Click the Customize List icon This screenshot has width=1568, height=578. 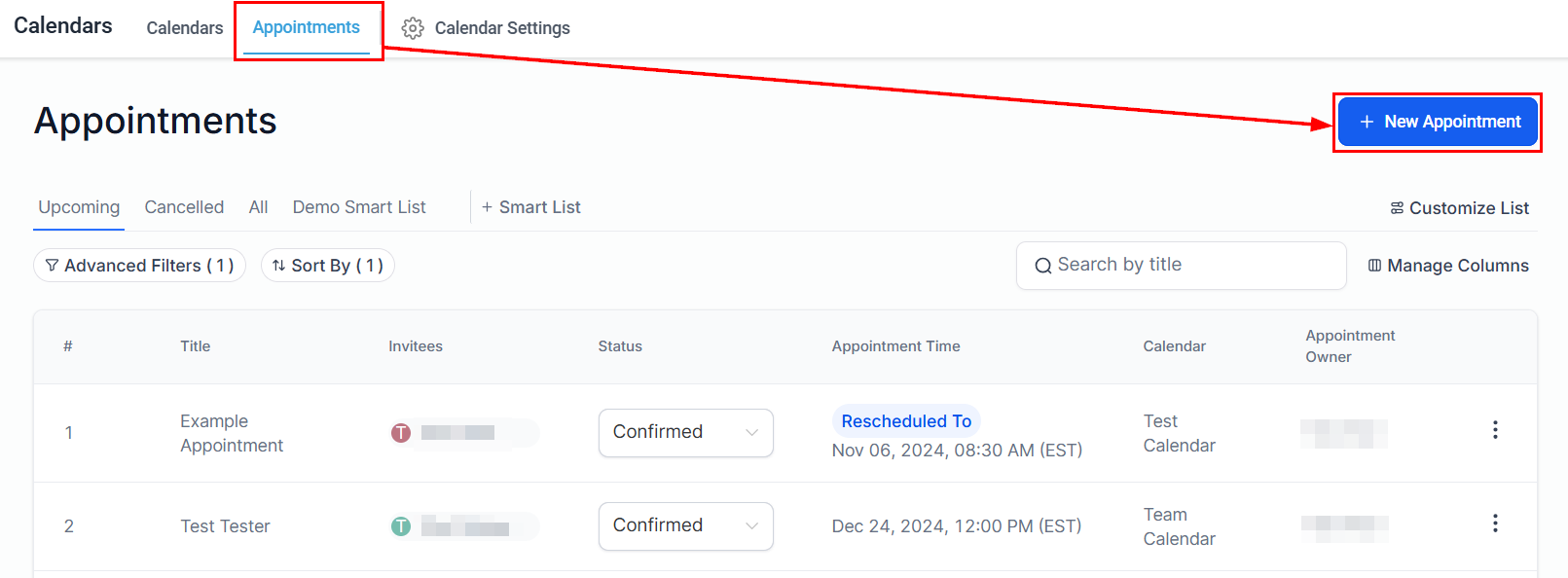[x=1397, y=208]
